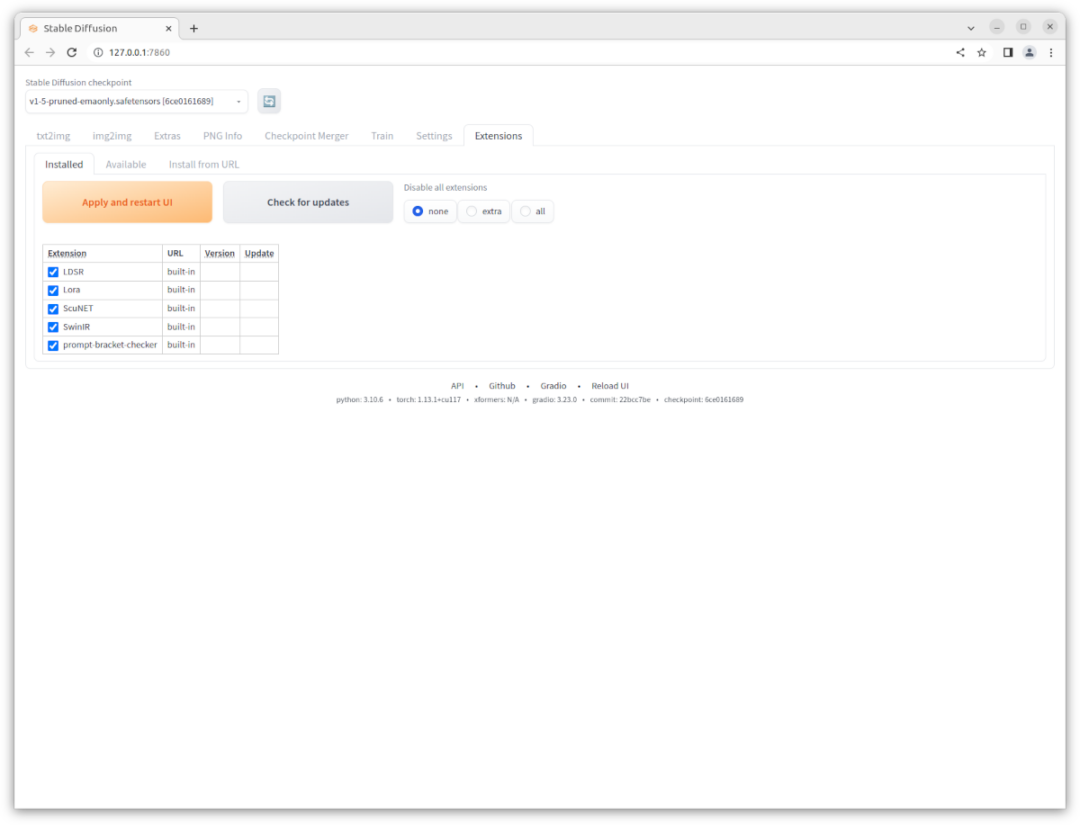Open the browser tab search chevron
The height and width of the screenshot is (825, 1080).
point(970,27)
